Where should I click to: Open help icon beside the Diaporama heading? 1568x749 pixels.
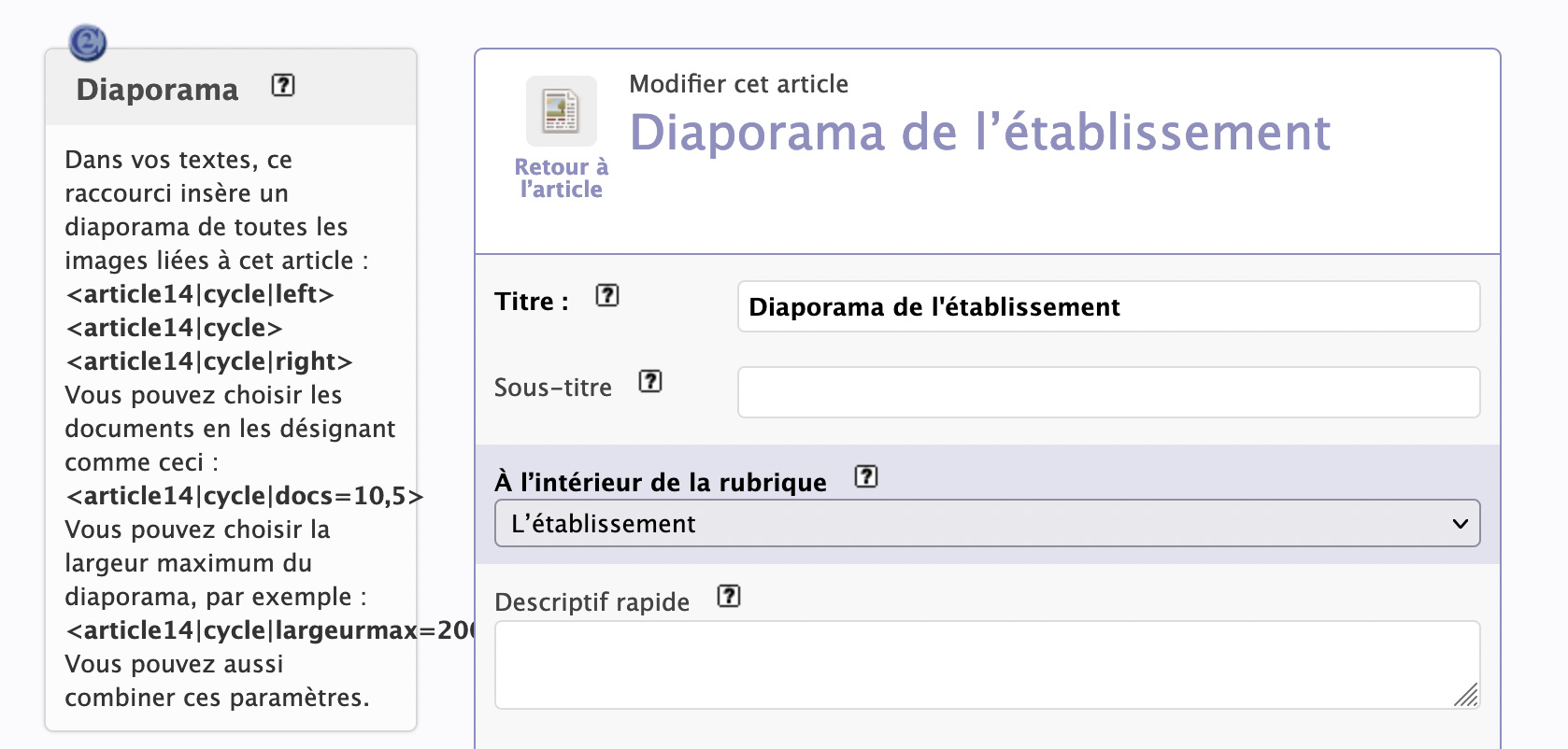click(282, 86)
